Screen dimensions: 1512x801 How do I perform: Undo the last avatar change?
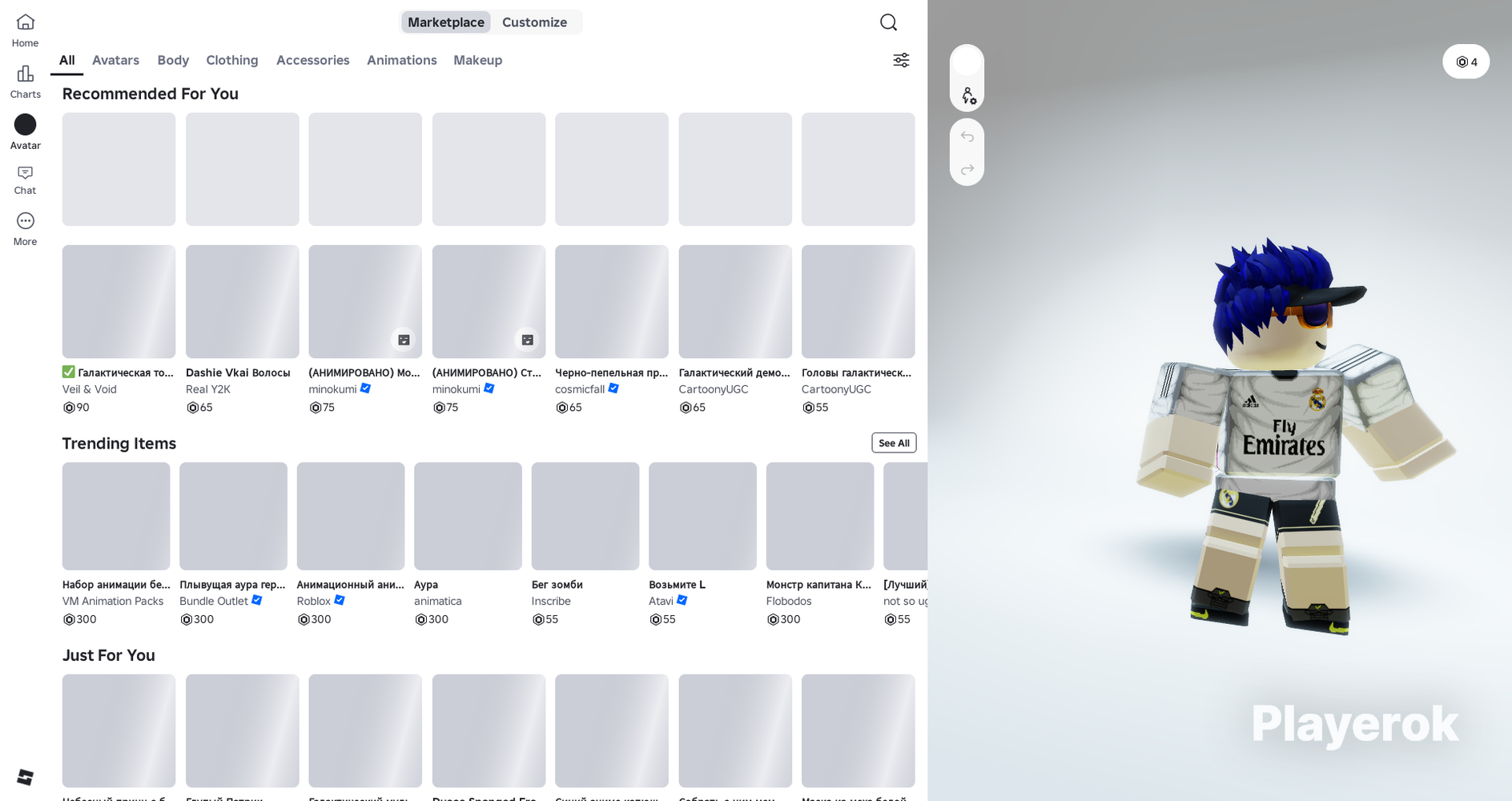coord(967,136)
